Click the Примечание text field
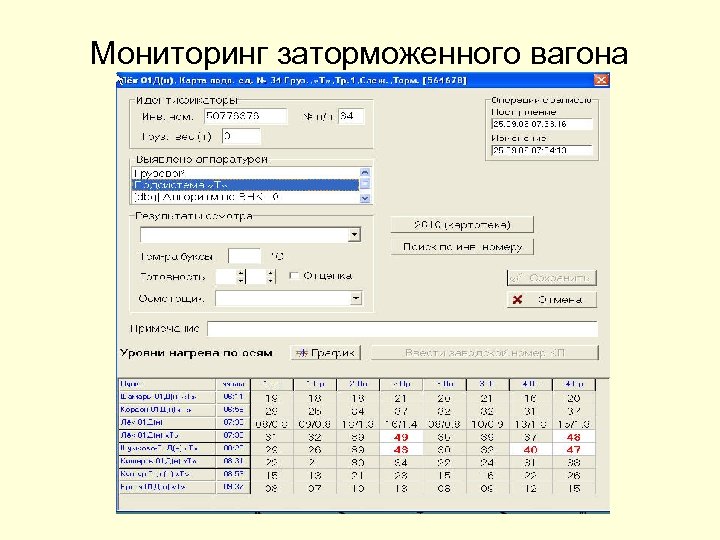The width and height of the screenshot is (720, 540). coord(402,329)
